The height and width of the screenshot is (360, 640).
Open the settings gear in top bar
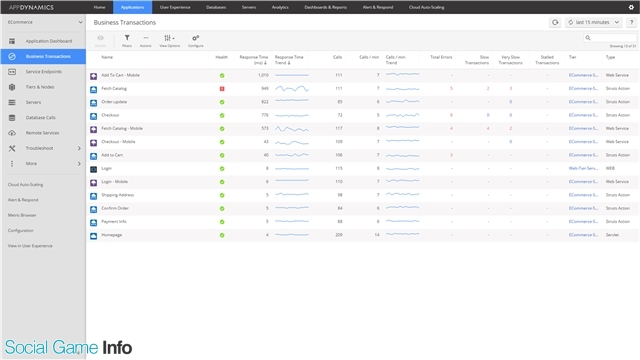click(x=631, y=7)
